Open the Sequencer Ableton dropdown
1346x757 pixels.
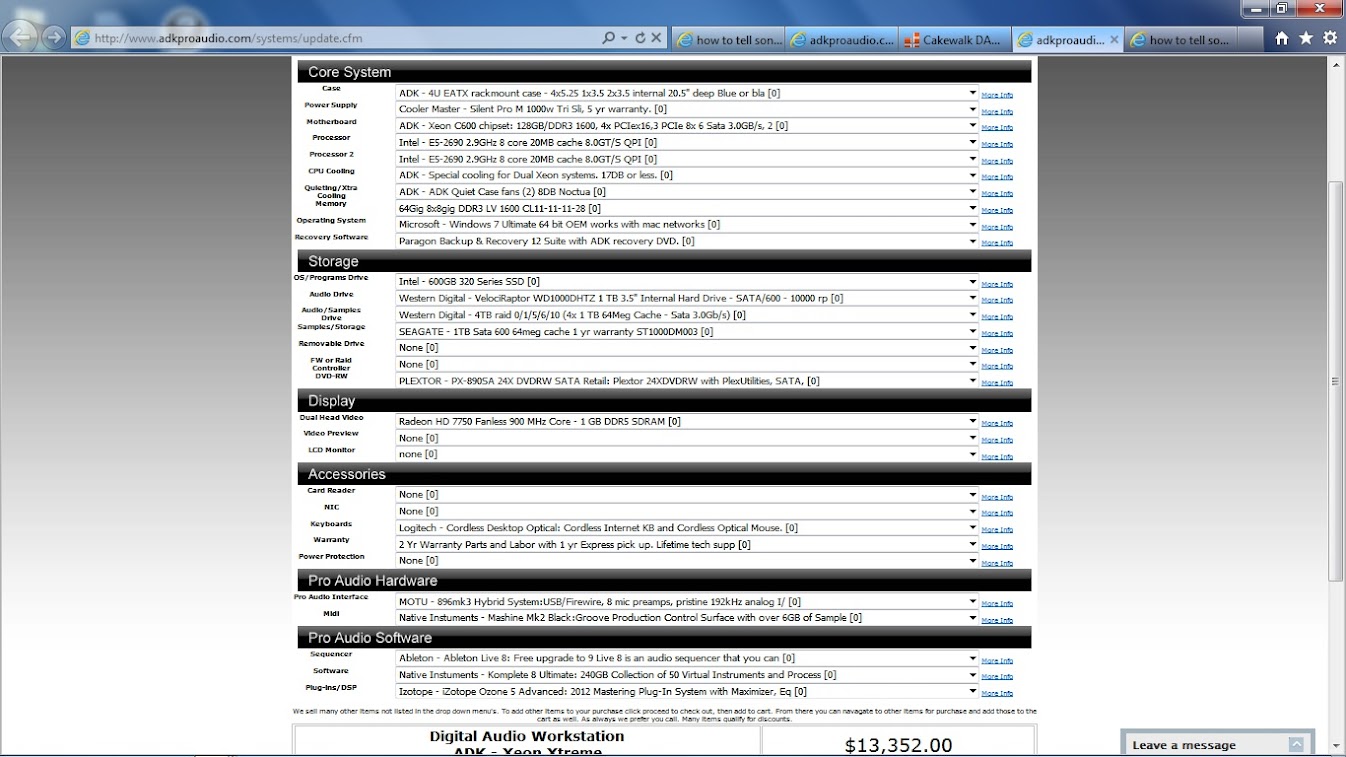point(686,658)
